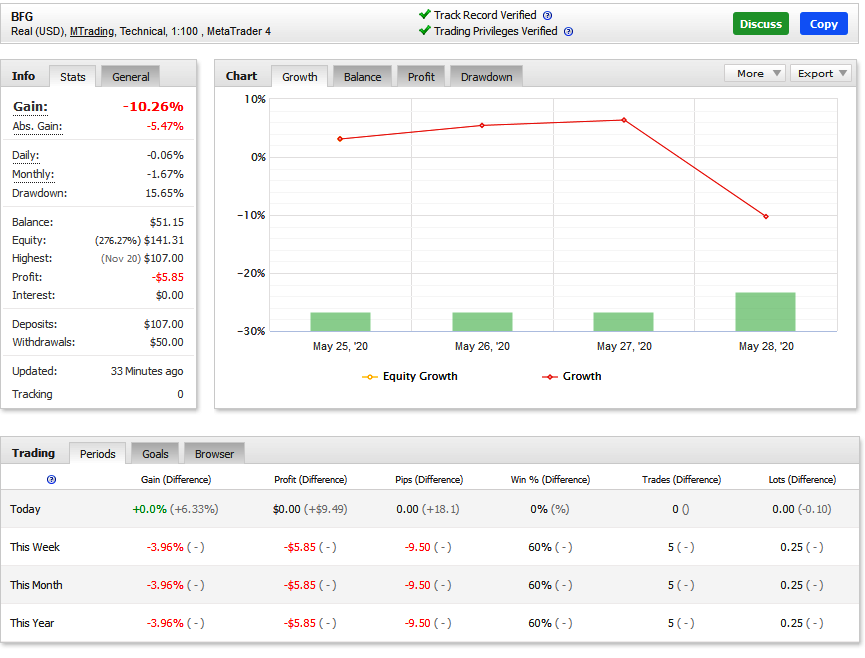Open the MTrading broker link
Viewport: 865px width, 658px height.
click(x=92, y=31)
